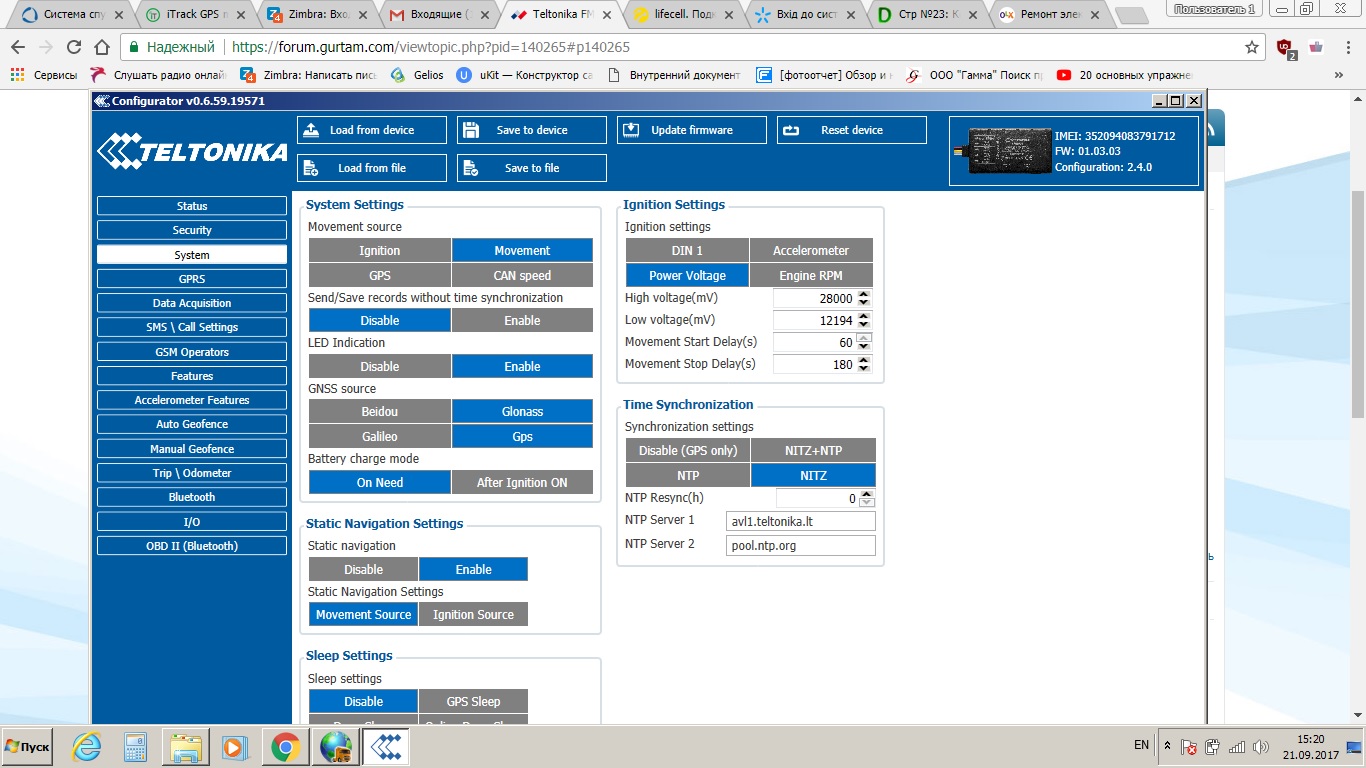This screenshot has width=1366, height=768.
Task: Disable LED Indication
Action: 380,367
